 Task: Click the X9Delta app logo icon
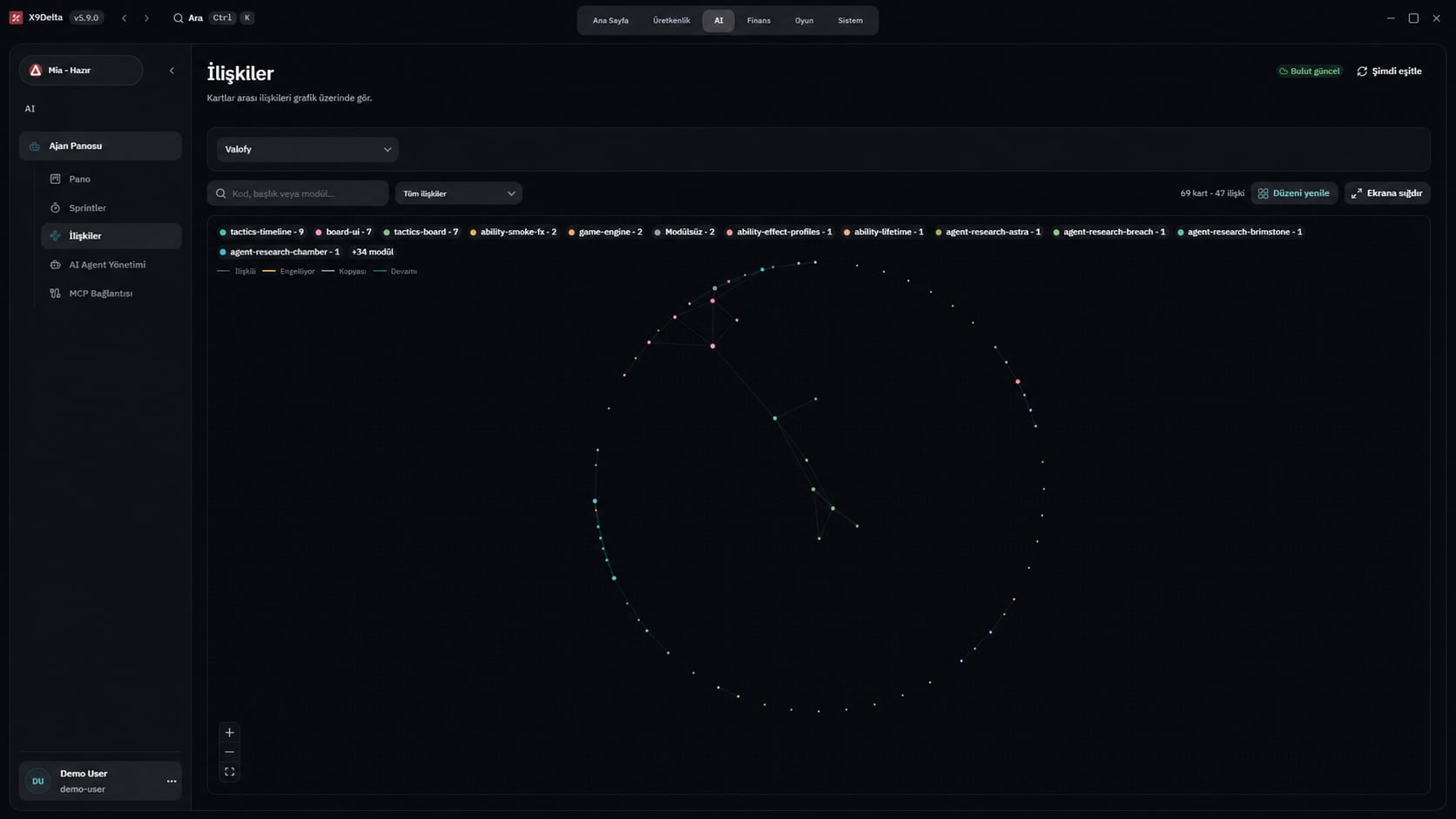pos(16,17)
